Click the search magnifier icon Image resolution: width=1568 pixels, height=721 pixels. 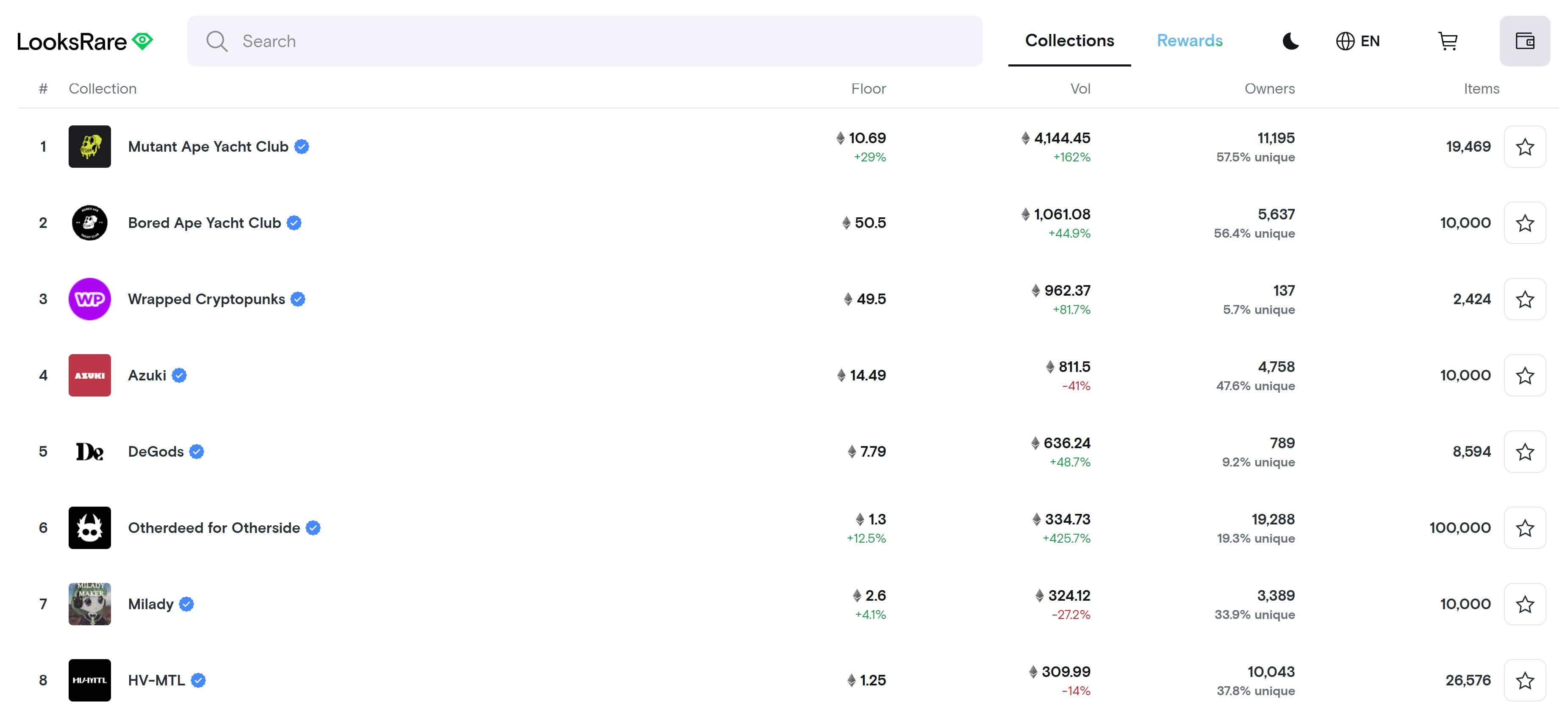(216, 42)
